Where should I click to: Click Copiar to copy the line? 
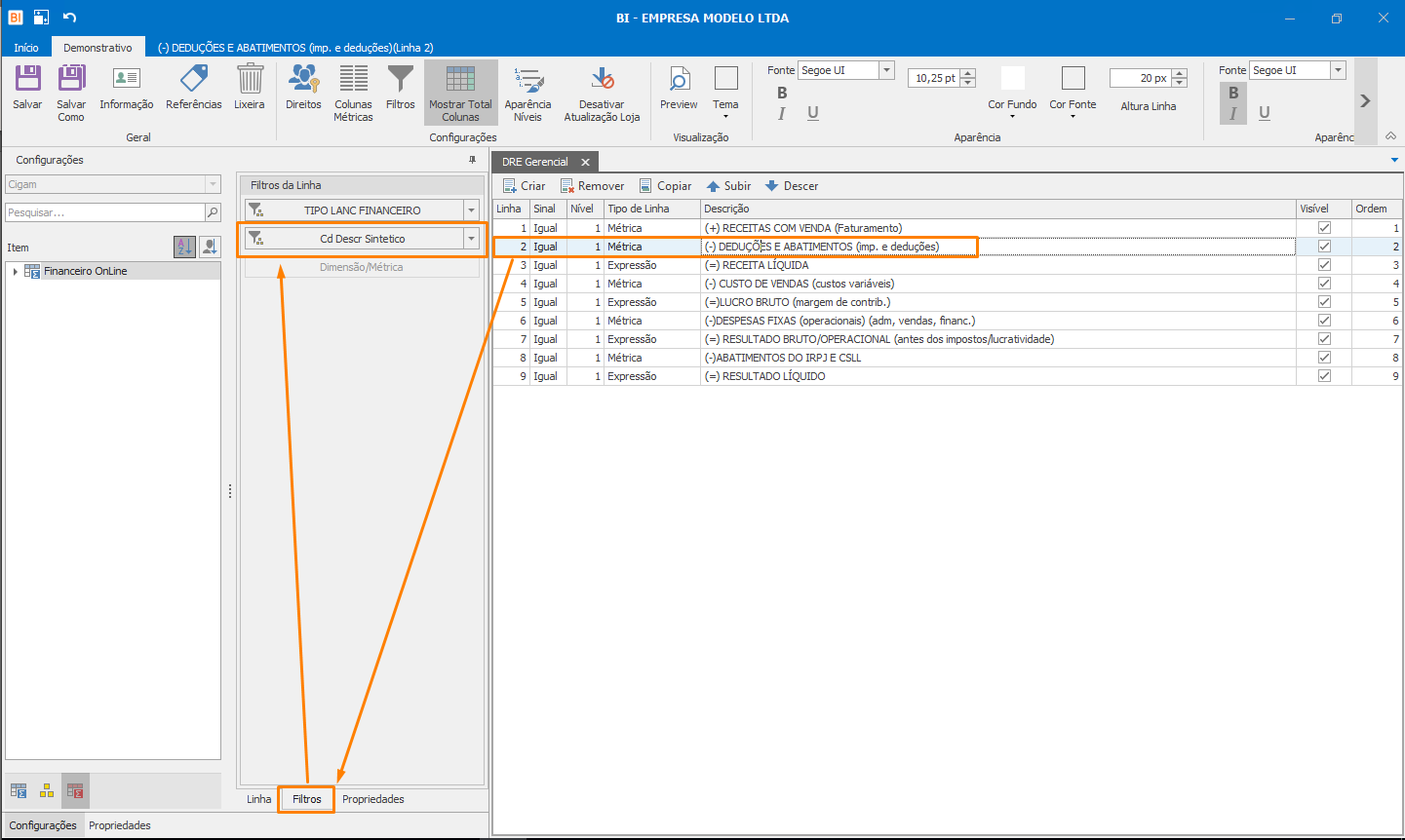coord(665,186)
